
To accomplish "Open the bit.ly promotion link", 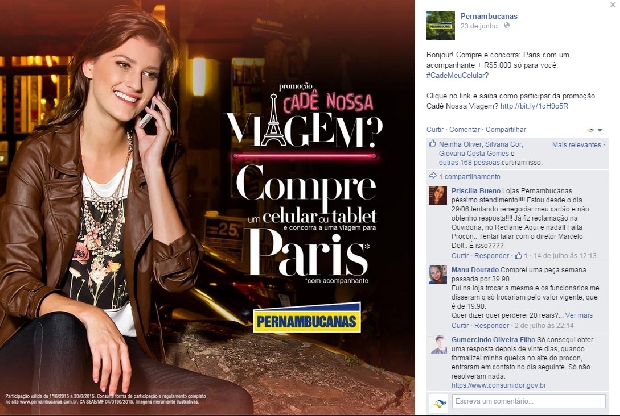I will click(x=534, y=106).
